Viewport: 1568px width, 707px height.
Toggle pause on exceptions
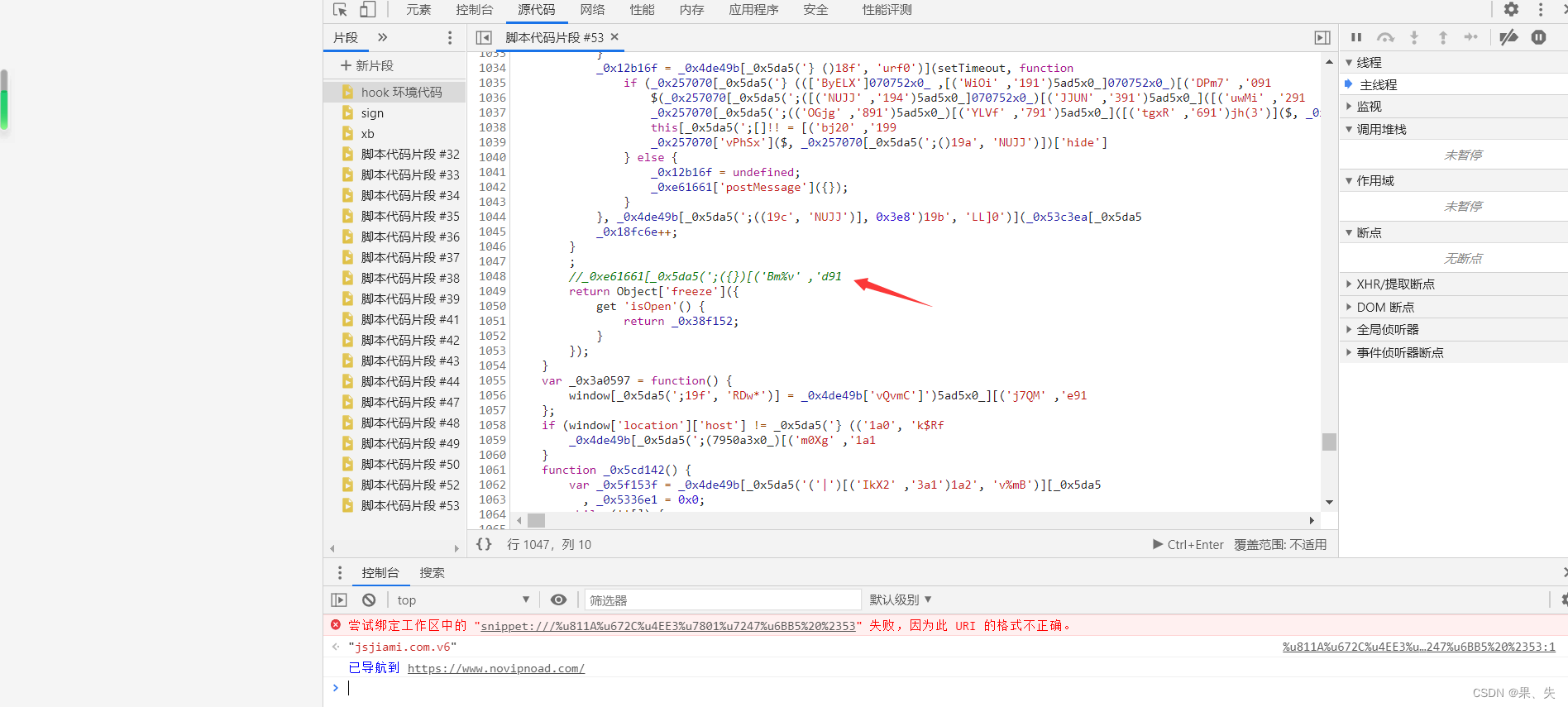[x=1539, y=37]
